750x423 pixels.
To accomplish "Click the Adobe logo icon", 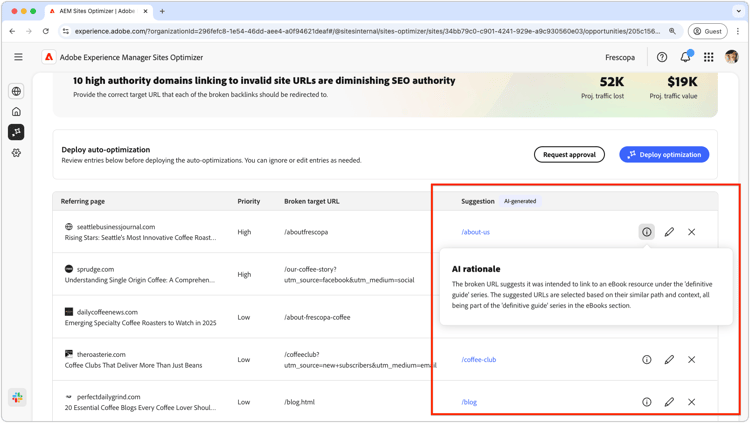I will [49, 57].
